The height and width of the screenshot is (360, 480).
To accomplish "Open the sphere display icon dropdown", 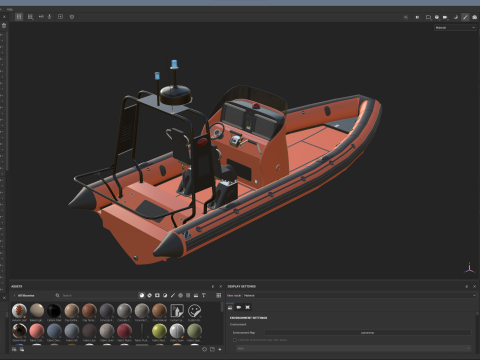I will (437, 17).
